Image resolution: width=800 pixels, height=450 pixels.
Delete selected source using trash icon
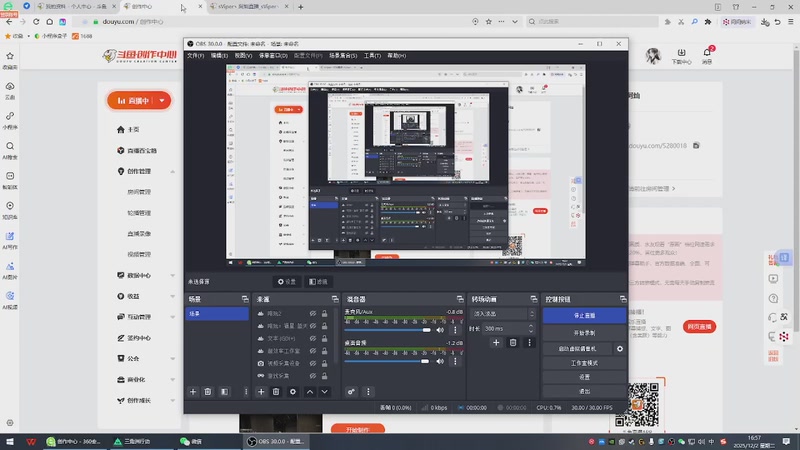pyautogui.click(x=276, y=392)
